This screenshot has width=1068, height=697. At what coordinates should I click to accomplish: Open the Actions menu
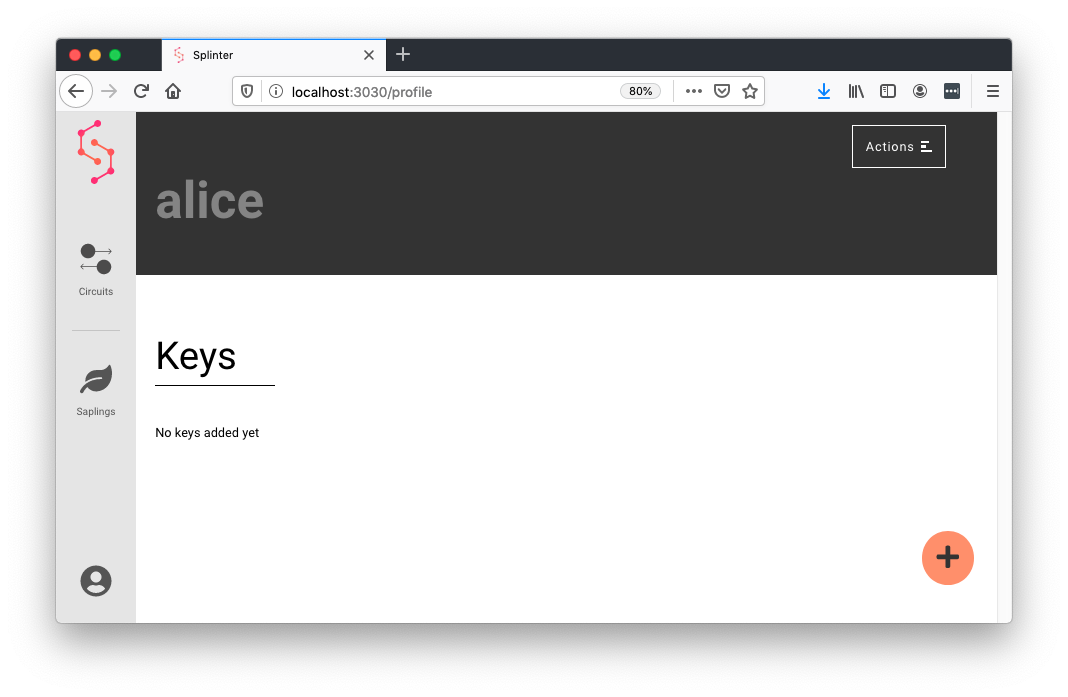pos(898,146)
